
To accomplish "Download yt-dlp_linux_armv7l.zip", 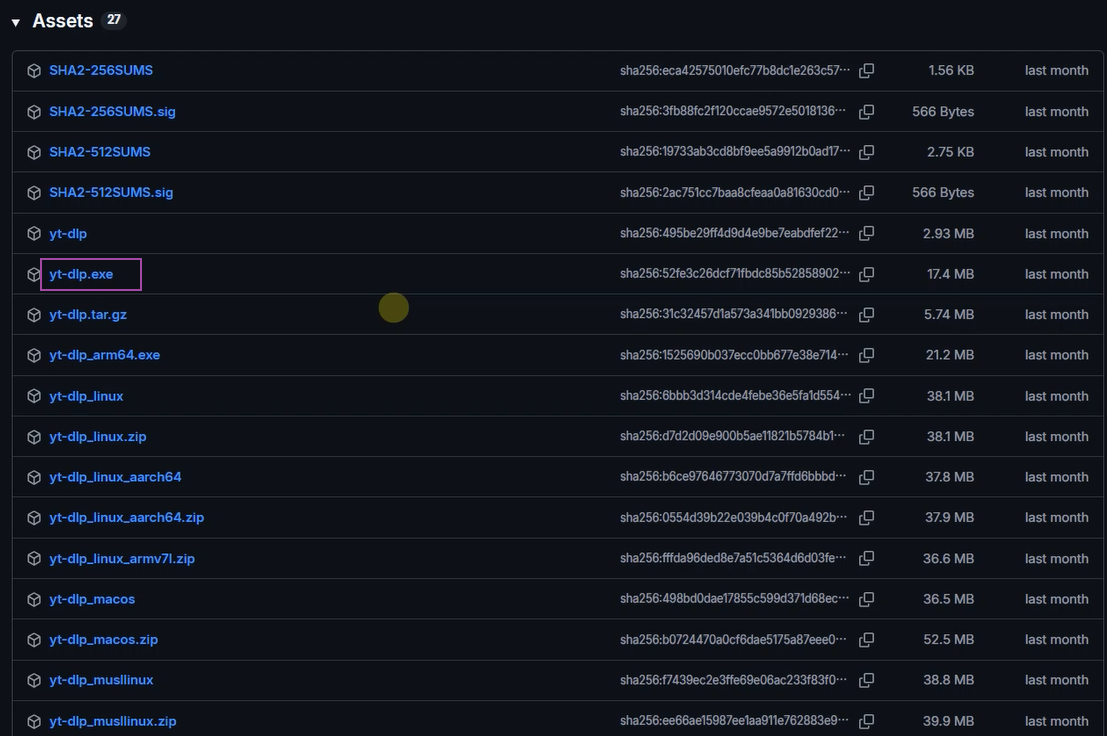I will coord(122,558).
